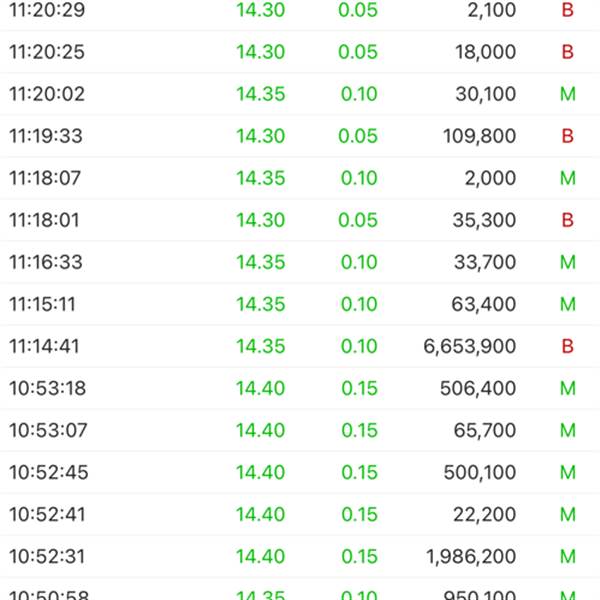Tap the M marker on the 10:52:31 row
This screenshot has height=600, width=600.
pos(567,556)
